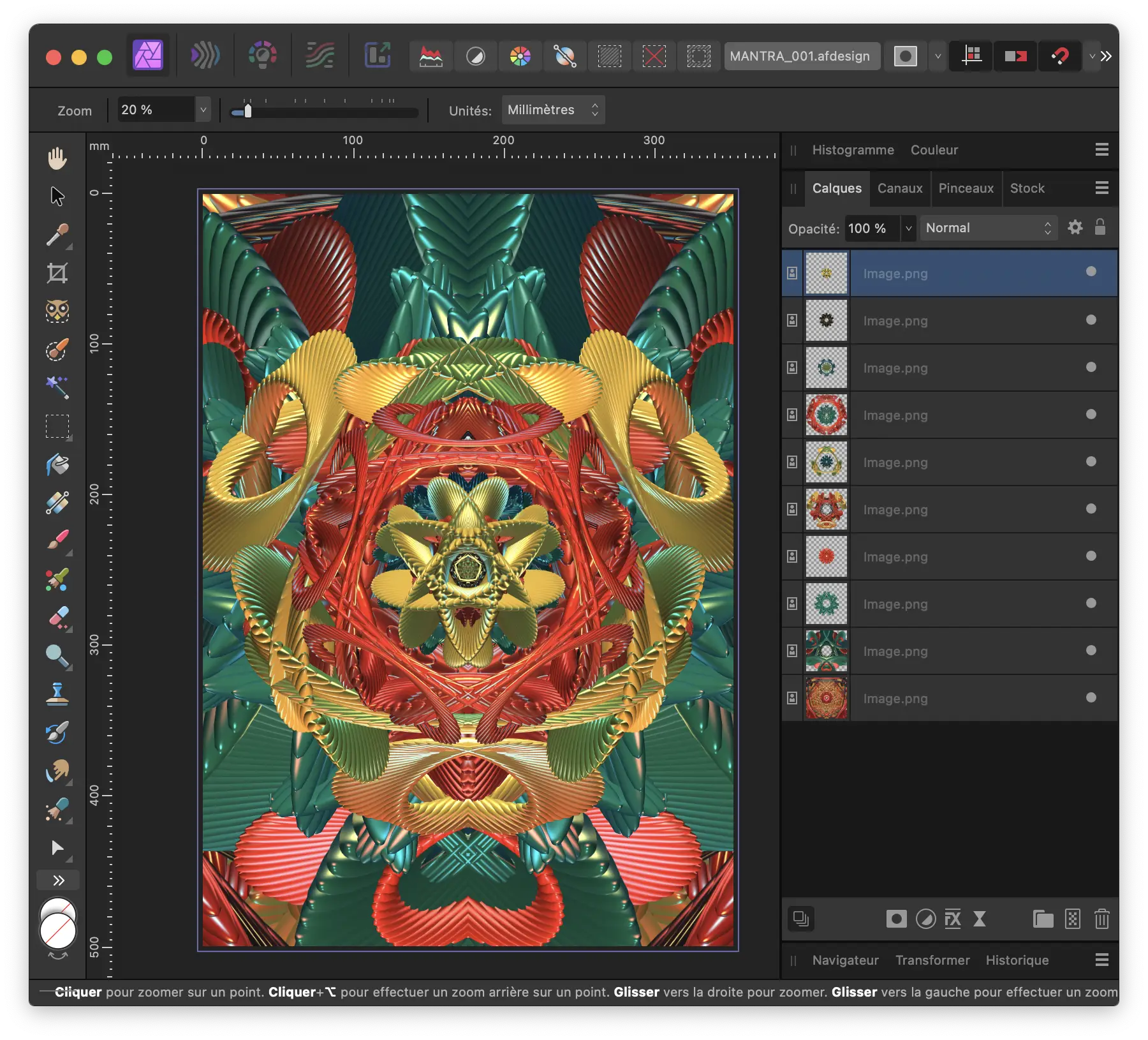This screenshot has height=1040, width=1148.
Task: Click the Select All marquee icon
Action: coord(610,56)
